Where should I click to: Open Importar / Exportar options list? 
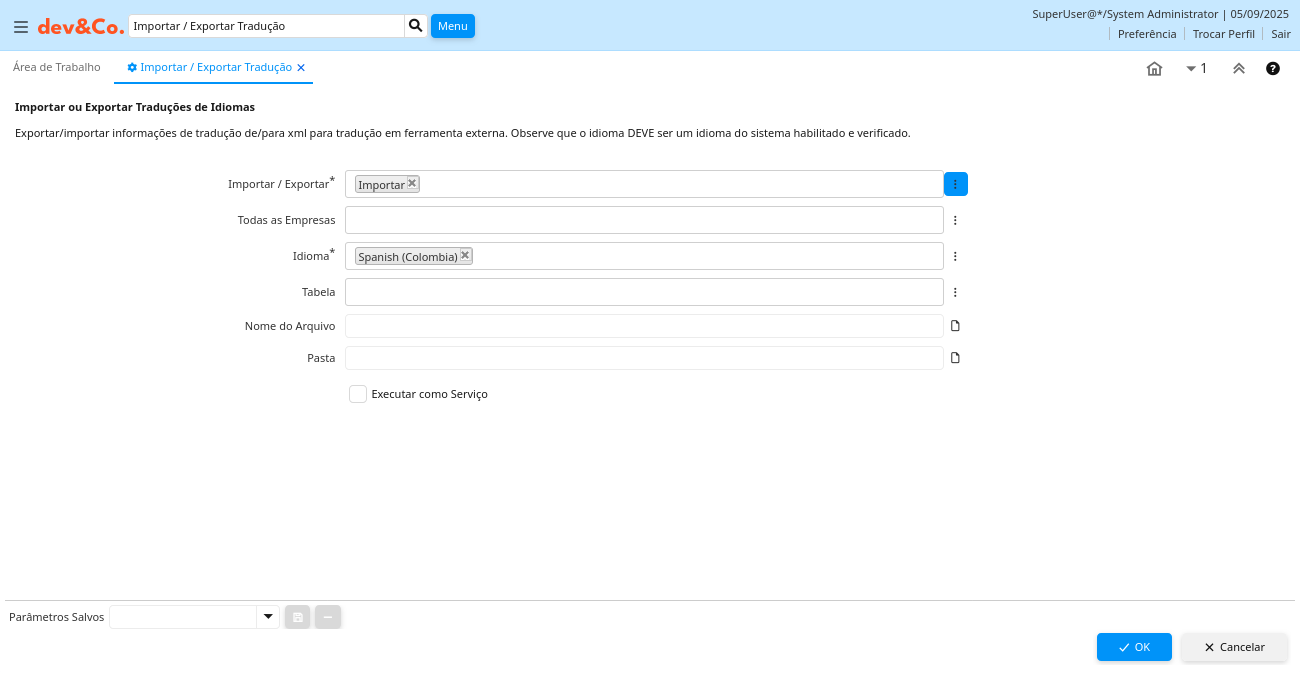[x=955, y=184]
